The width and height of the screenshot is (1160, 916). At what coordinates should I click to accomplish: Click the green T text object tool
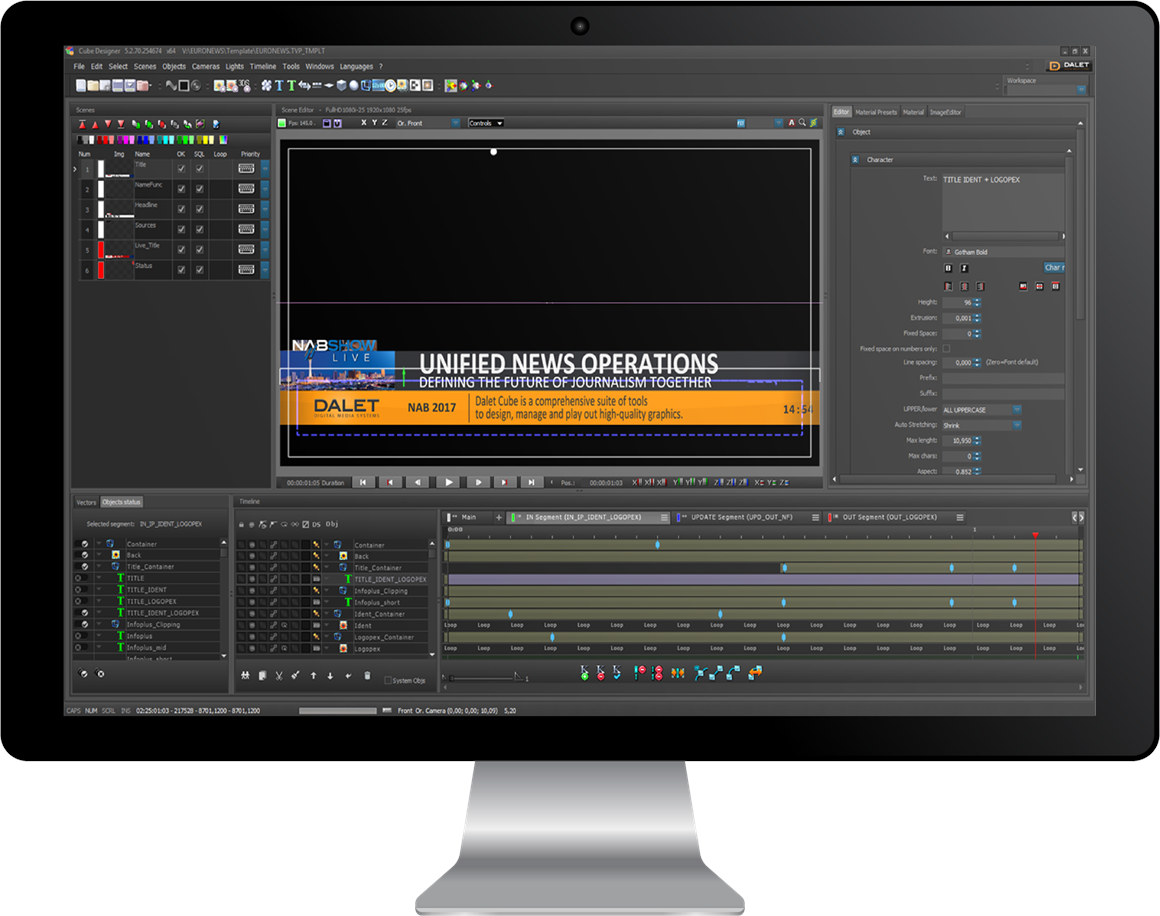point(291,86)
